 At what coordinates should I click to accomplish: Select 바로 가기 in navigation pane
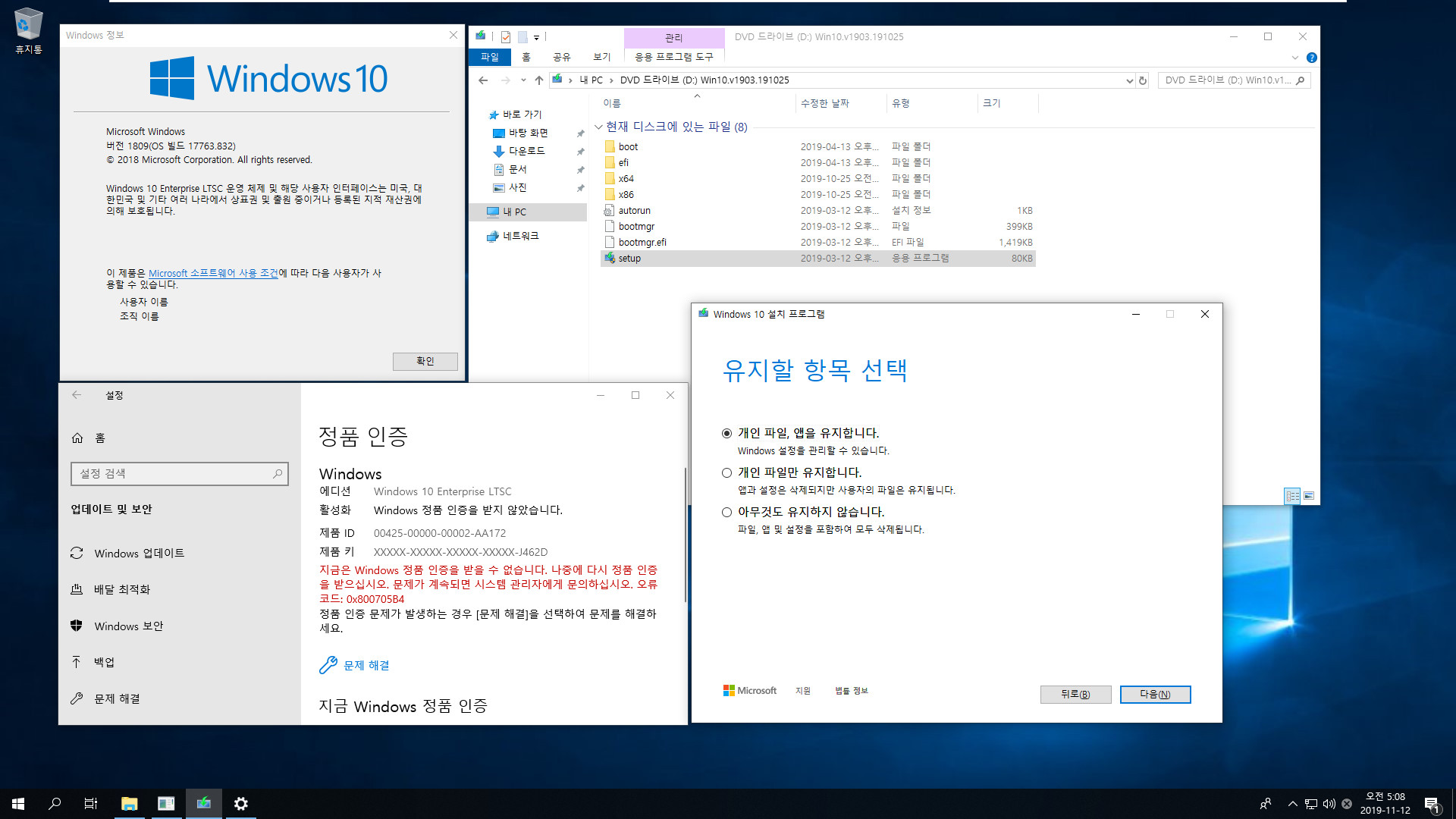coord(522,115)
